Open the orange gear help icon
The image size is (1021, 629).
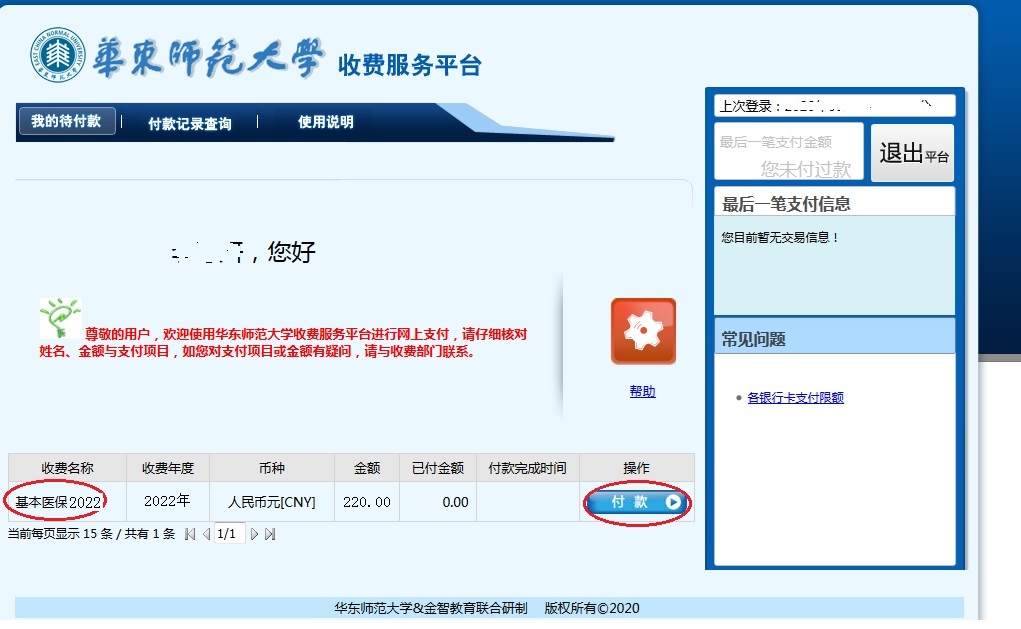point(643,331)
